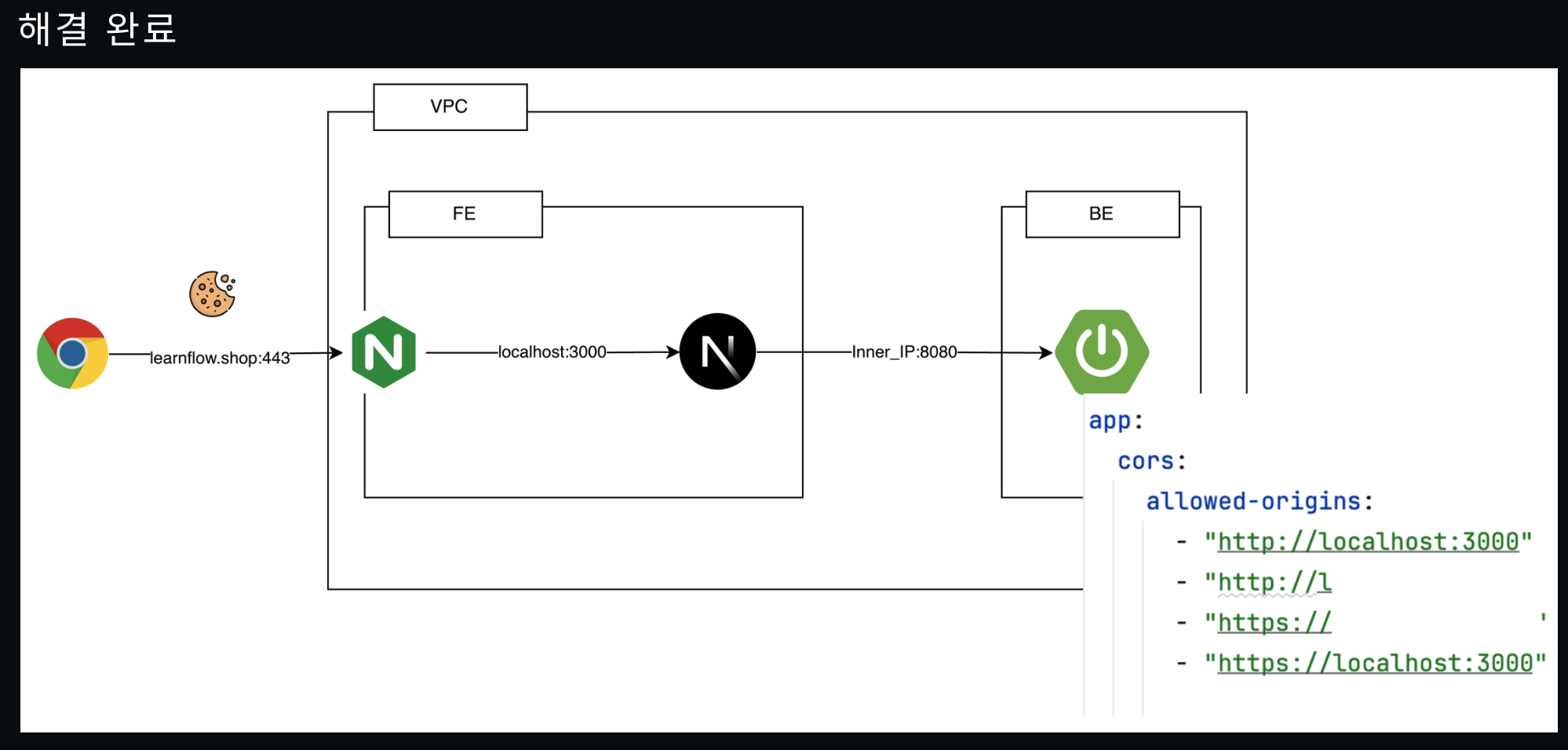Open the truncated https:// link
Screen dimensions: 1568x750
pos(1274,623)
